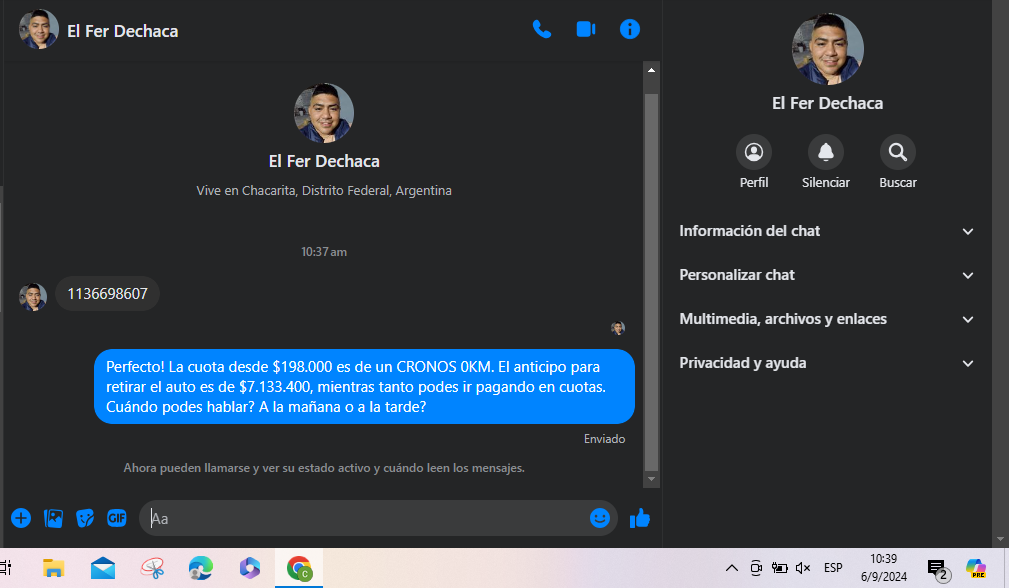1009x588 pixels.
Task: Start a voice call with El Fer Dechaca
Action: point(542,29)
